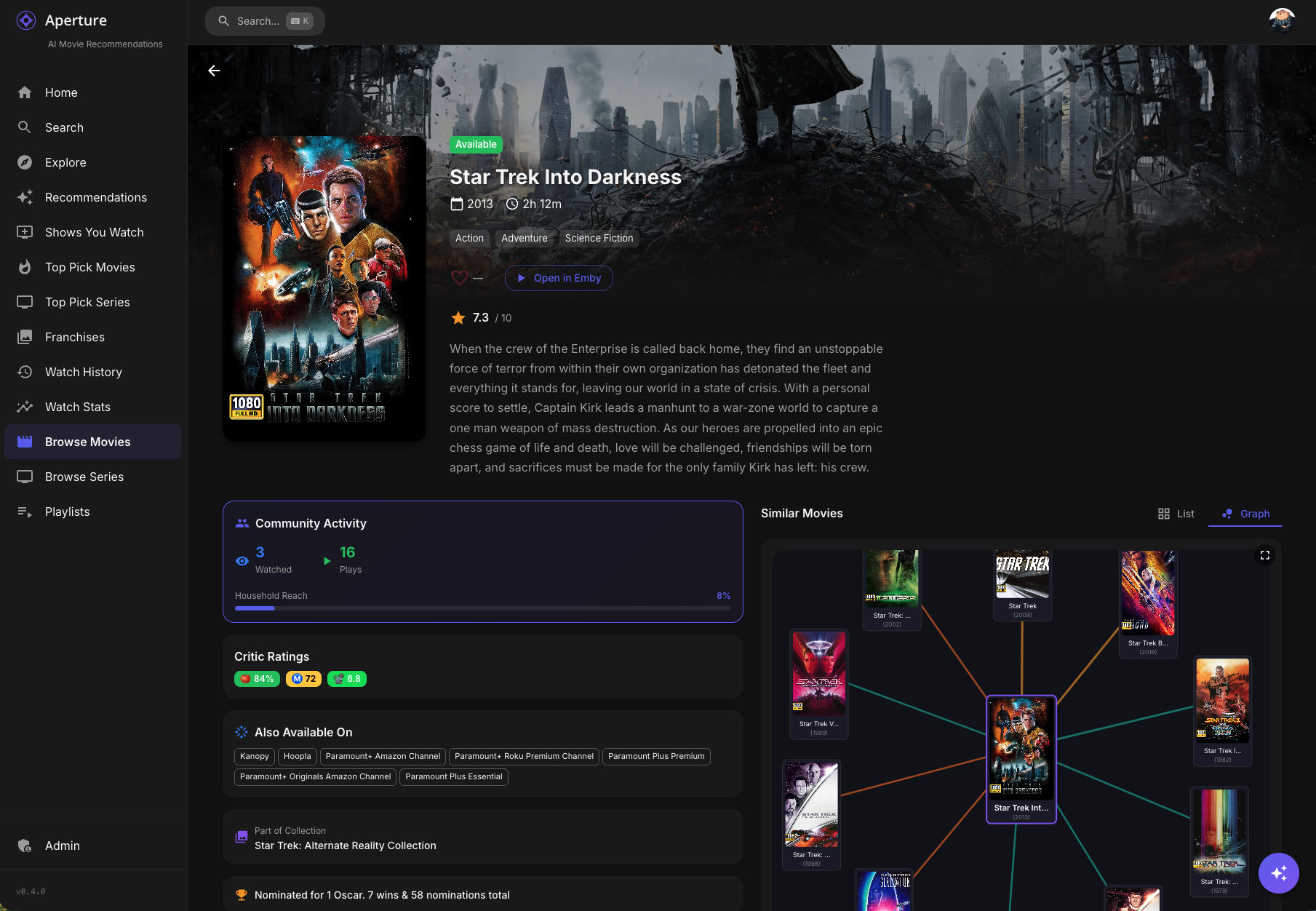This screenshot has height=911, width=1316.
Task: Click the back arrow over the backdrop
Action: click(214, 71)
